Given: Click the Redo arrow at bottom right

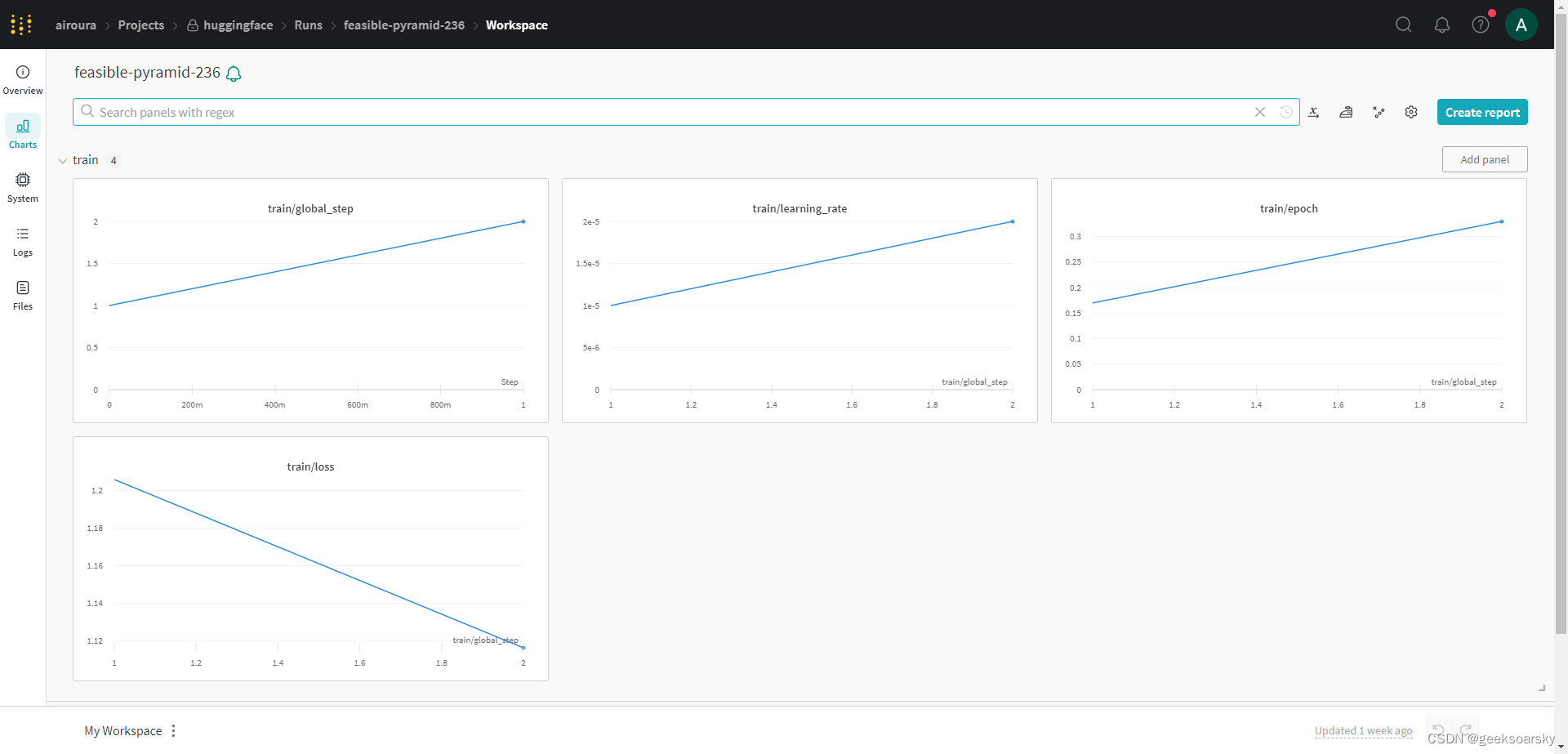Looking at the screenshot, I should pyautogui.click(x=1466, y=730).
